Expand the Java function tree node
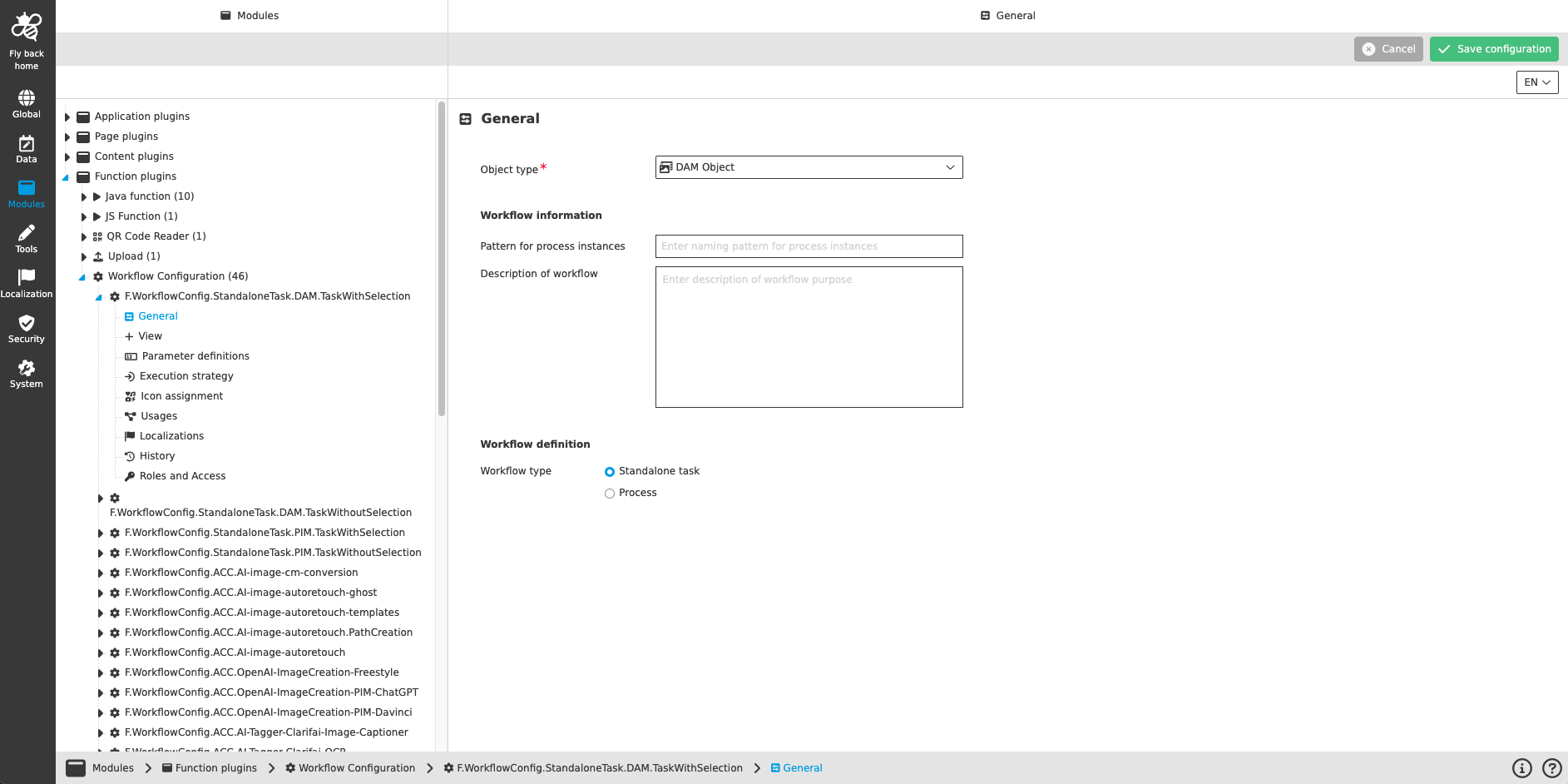1568x784 pixels. [83, 196]
